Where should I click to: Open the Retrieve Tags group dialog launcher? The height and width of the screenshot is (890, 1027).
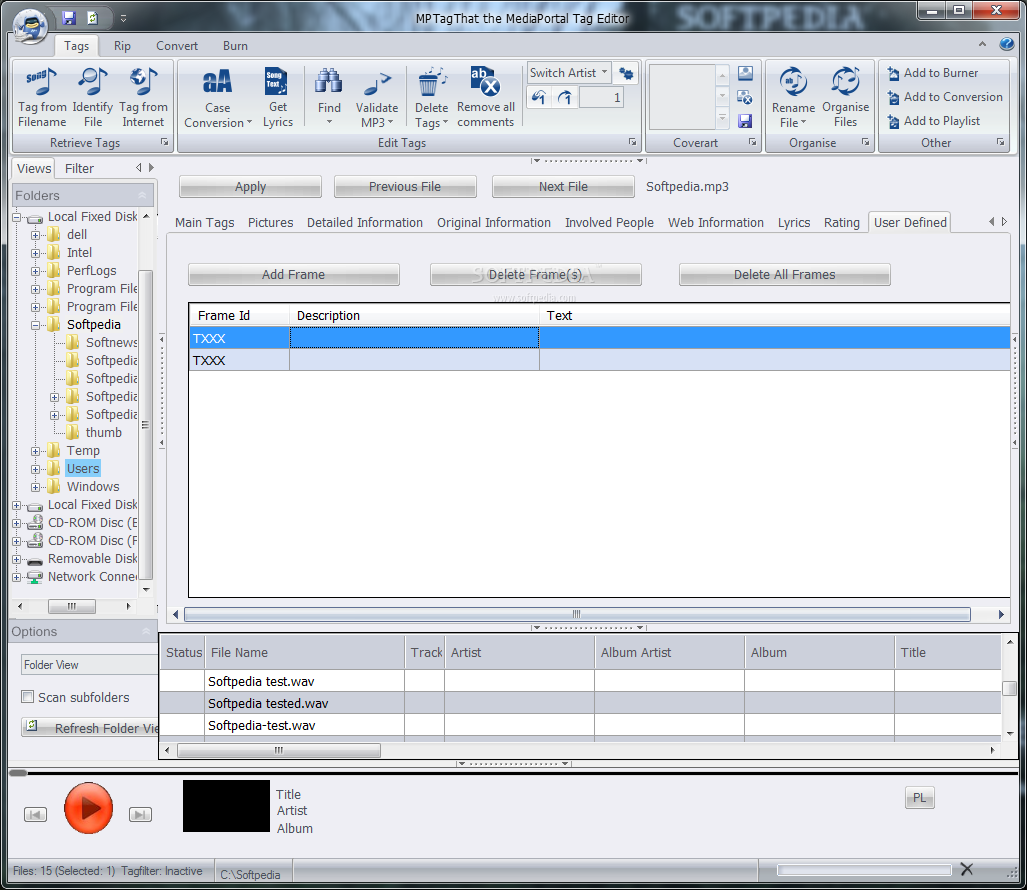[164, 142]
